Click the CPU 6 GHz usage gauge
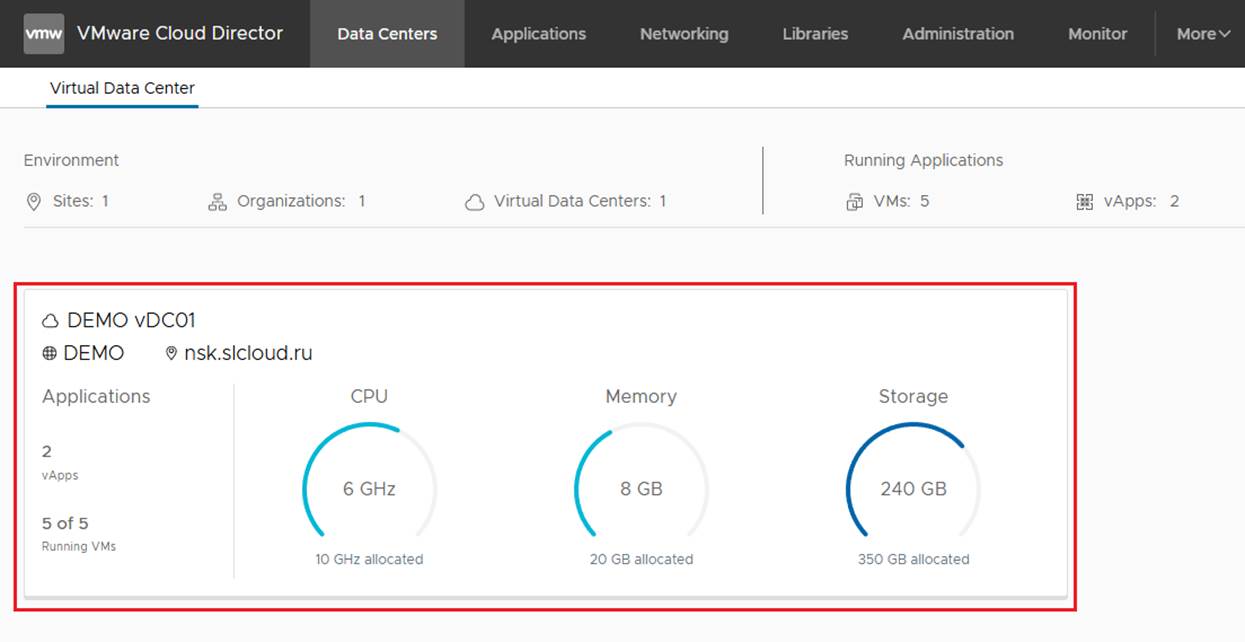 point(369,489)
